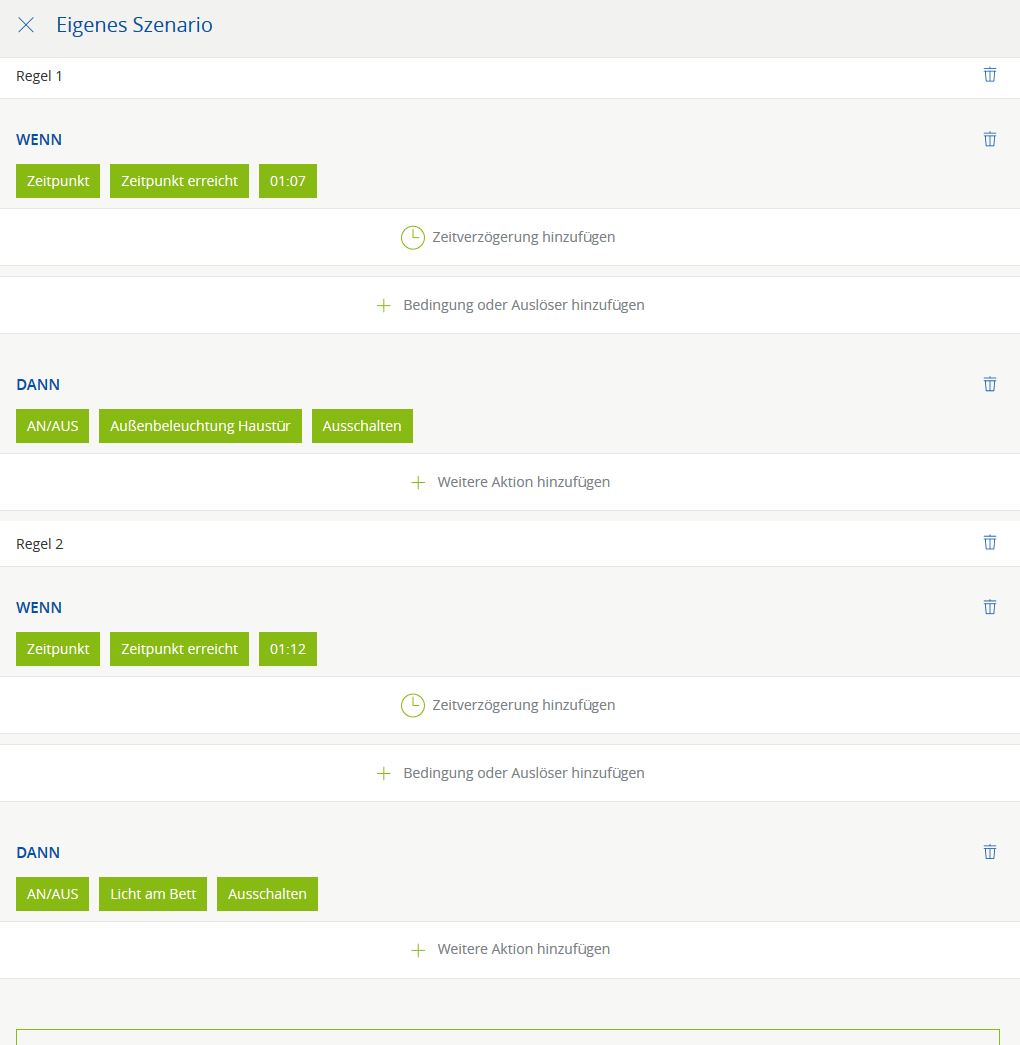Add another action to Regel 2

pyautogui.click(x=510, y=950)
